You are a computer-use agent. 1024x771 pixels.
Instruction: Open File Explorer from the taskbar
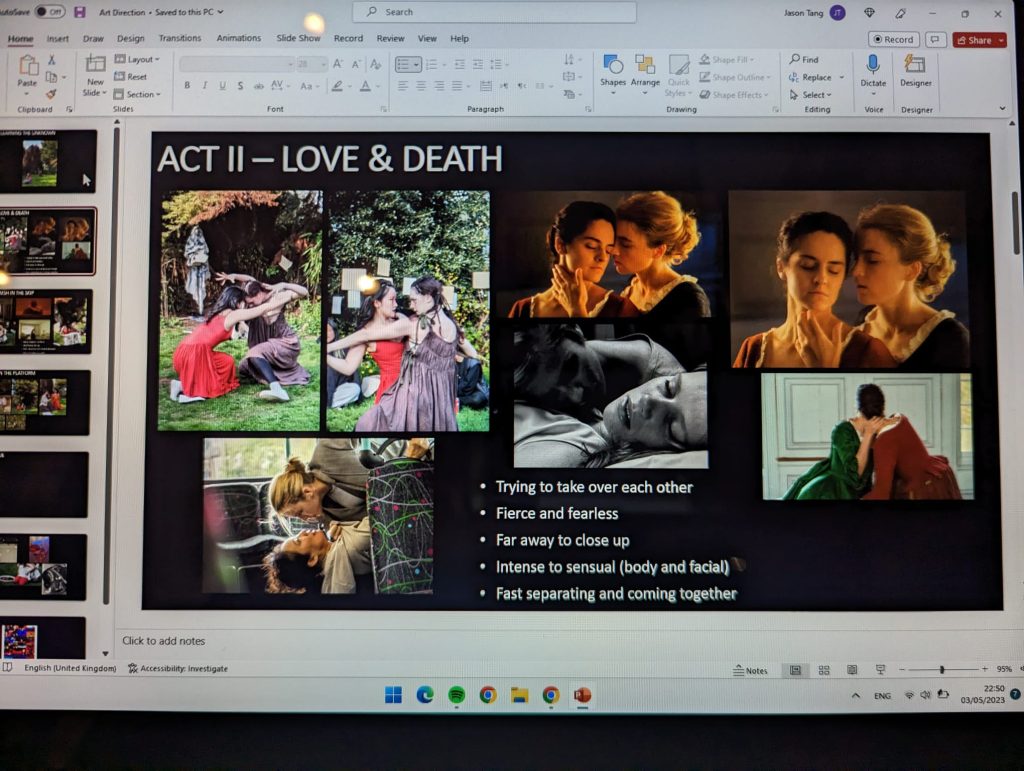[x=520, y=695]
